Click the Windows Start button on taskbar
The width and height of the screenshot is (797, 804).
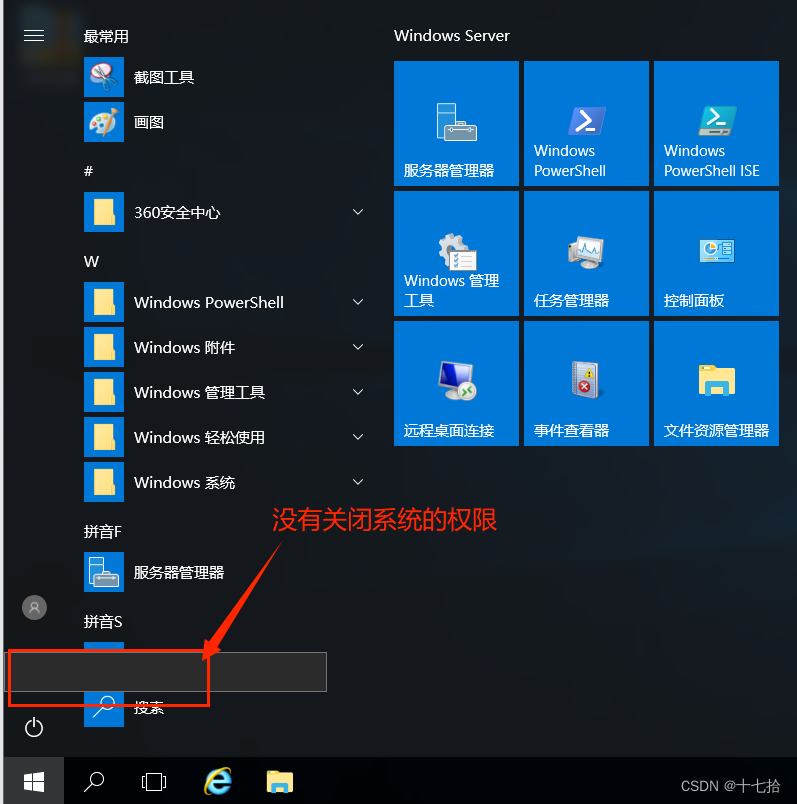coord(34,781)
